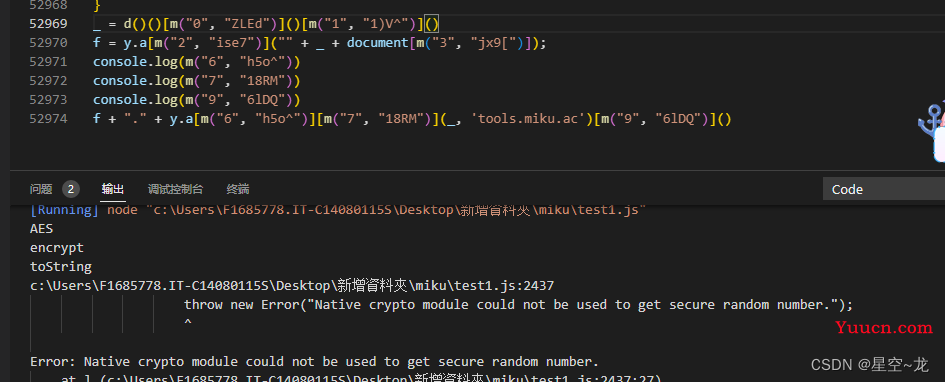Click the "ZLEd" string on line 52969
The height and width of the screenshot is (382, 945).
pos(246,24)
